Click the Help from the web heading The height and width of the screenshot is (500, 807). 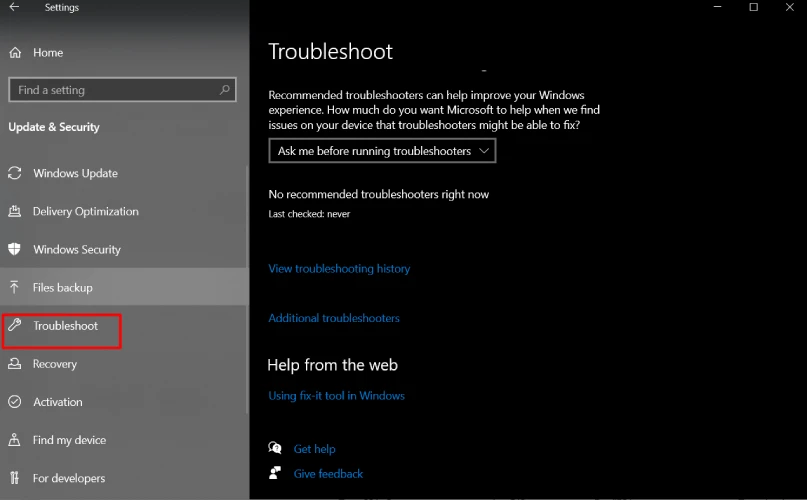click(332, 365)
